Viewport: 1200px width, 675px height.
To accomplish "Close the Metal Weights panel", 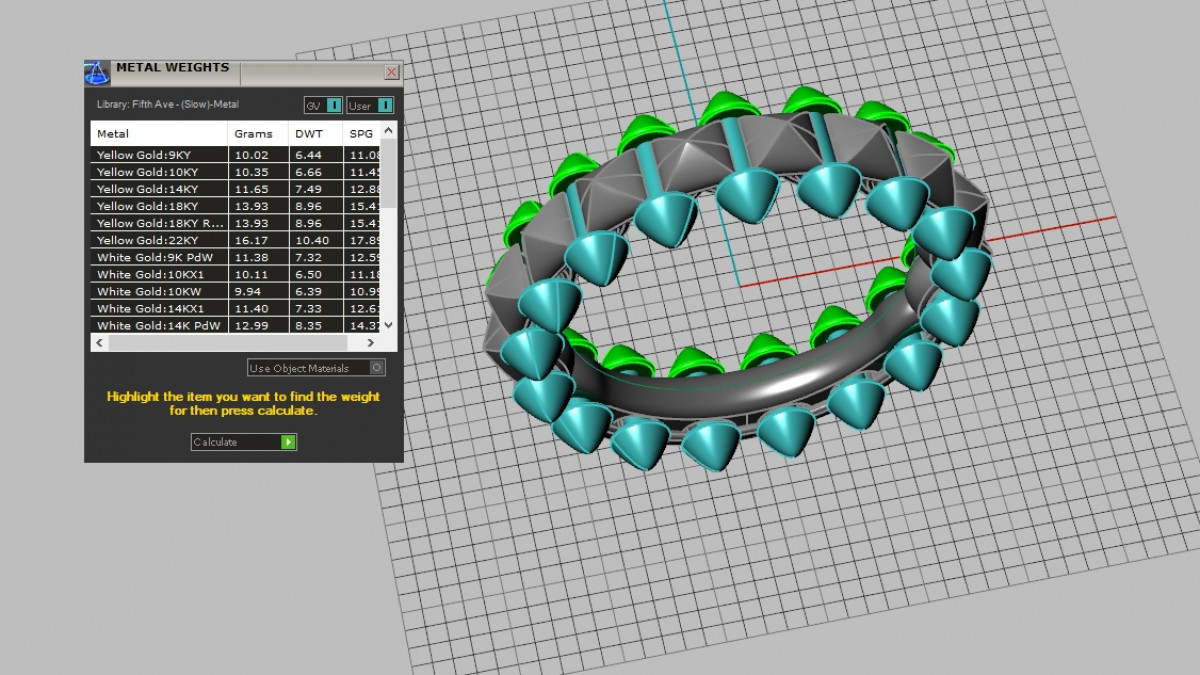I will (x=391, y=72).
